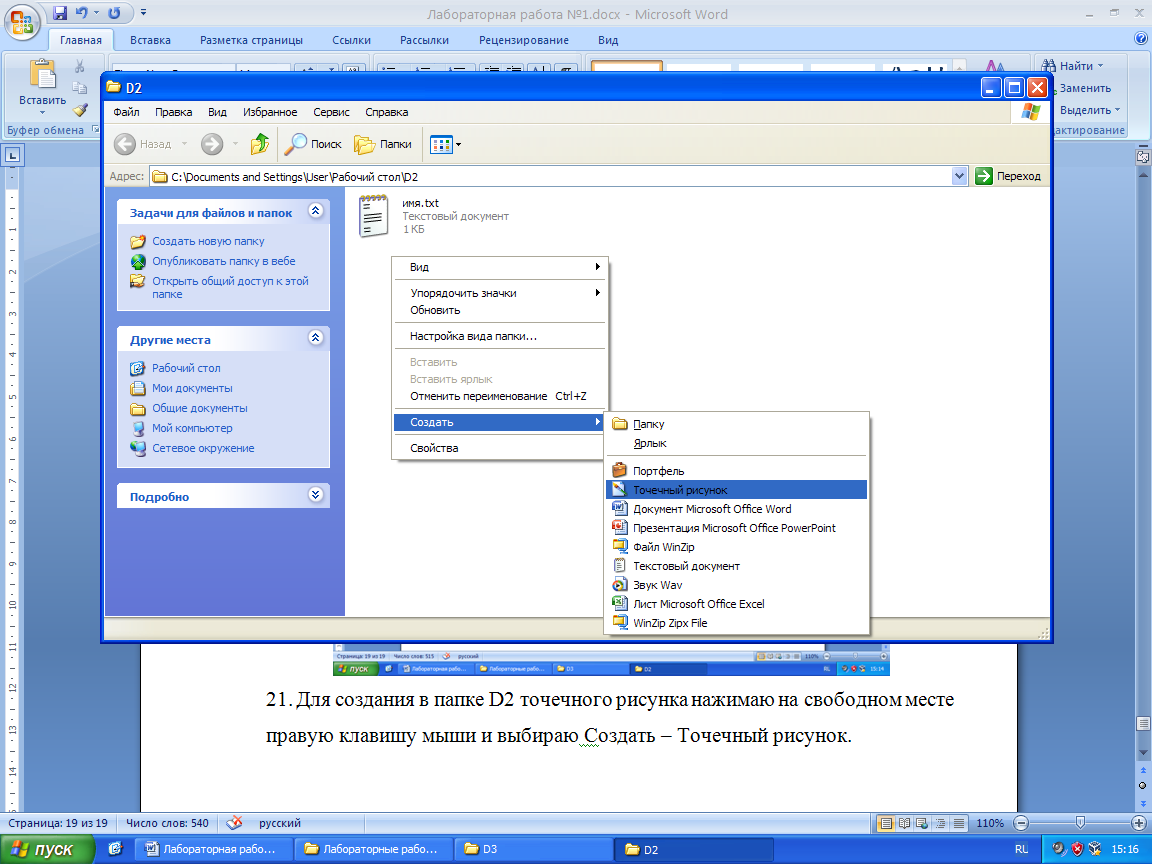Toggle the Папки folders pane in Explorer
This screenshot has width=1152, height=864.
[x=383, y=144]
